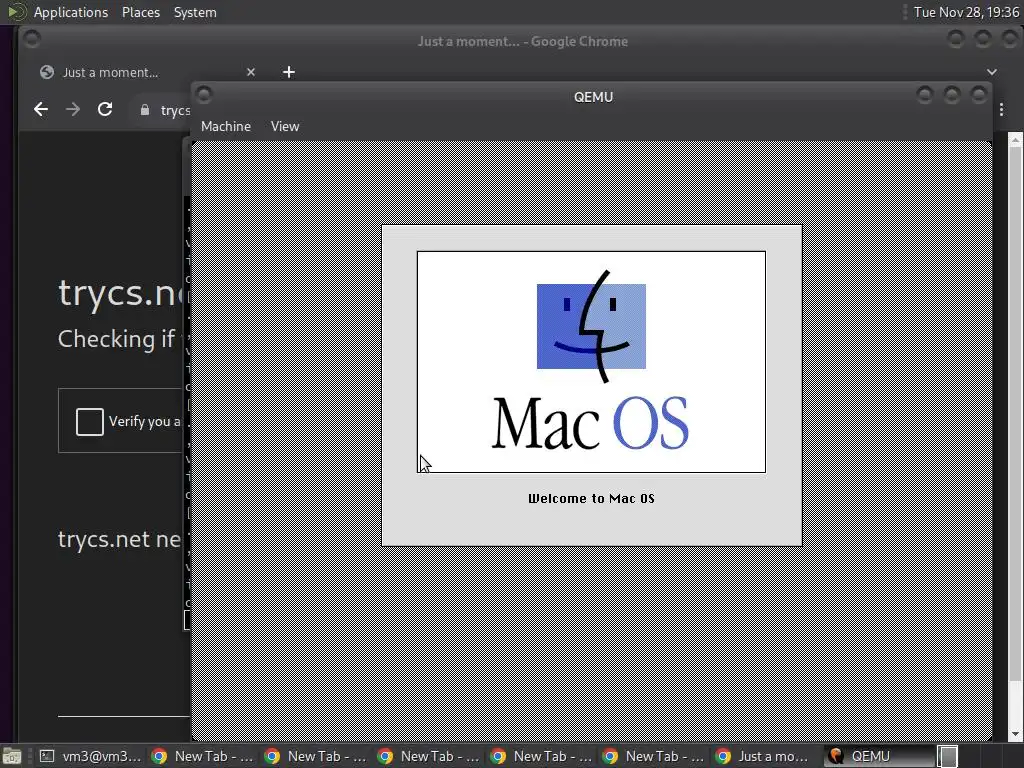Reload the page in Chrome
Image resolution: width=1024 pixels, height=768 pixels.
104,109
